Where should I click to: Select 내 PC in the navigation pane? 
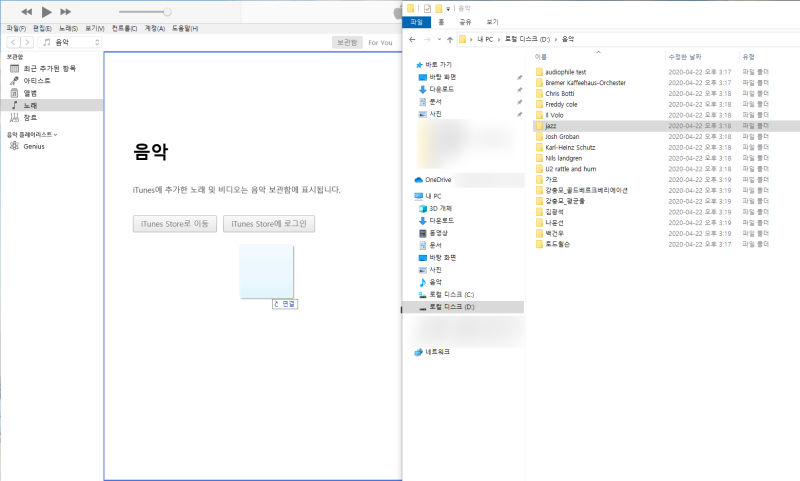(433, 196)
